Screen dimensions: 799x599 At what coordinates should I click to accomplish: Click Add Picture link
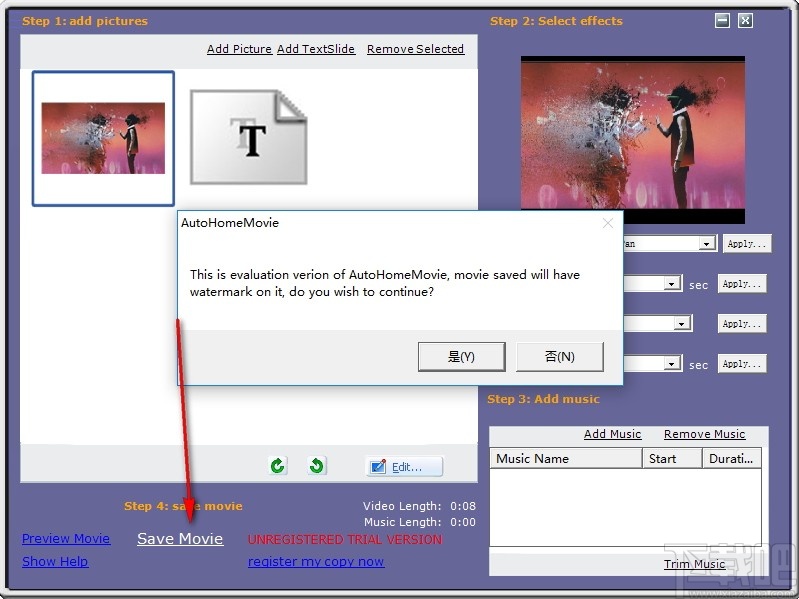[239, 49]
